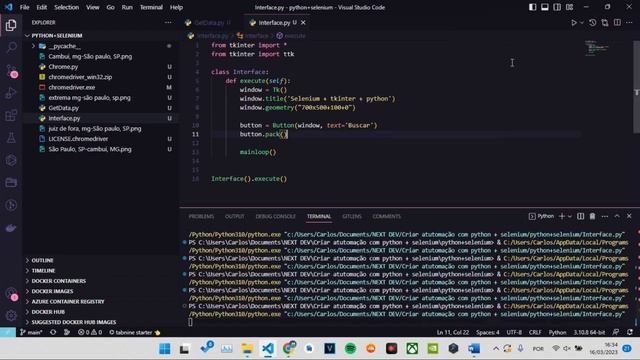Click the code minimap preview

(596, 48)
